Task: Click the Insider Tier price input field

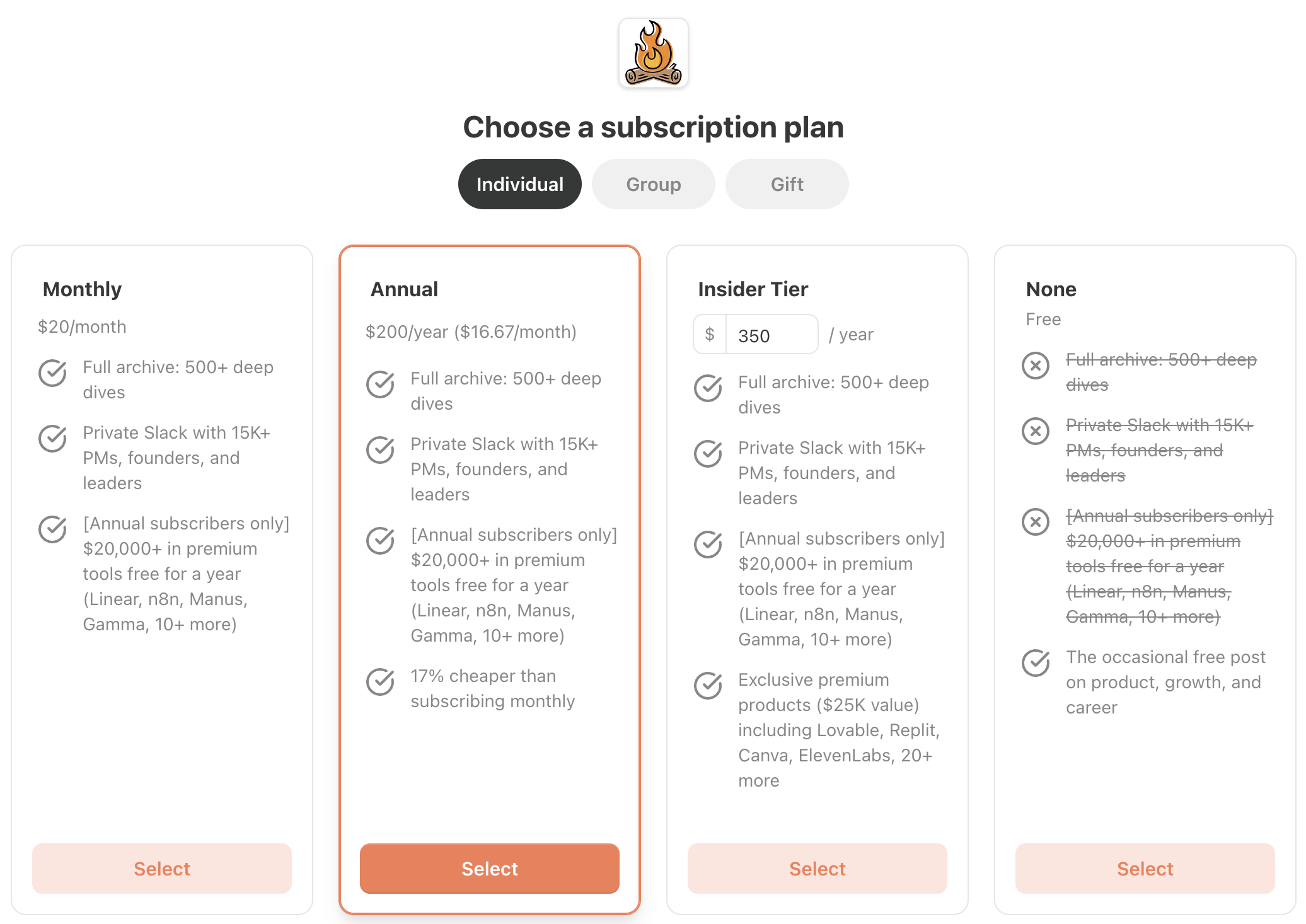Action: (771, 335)
